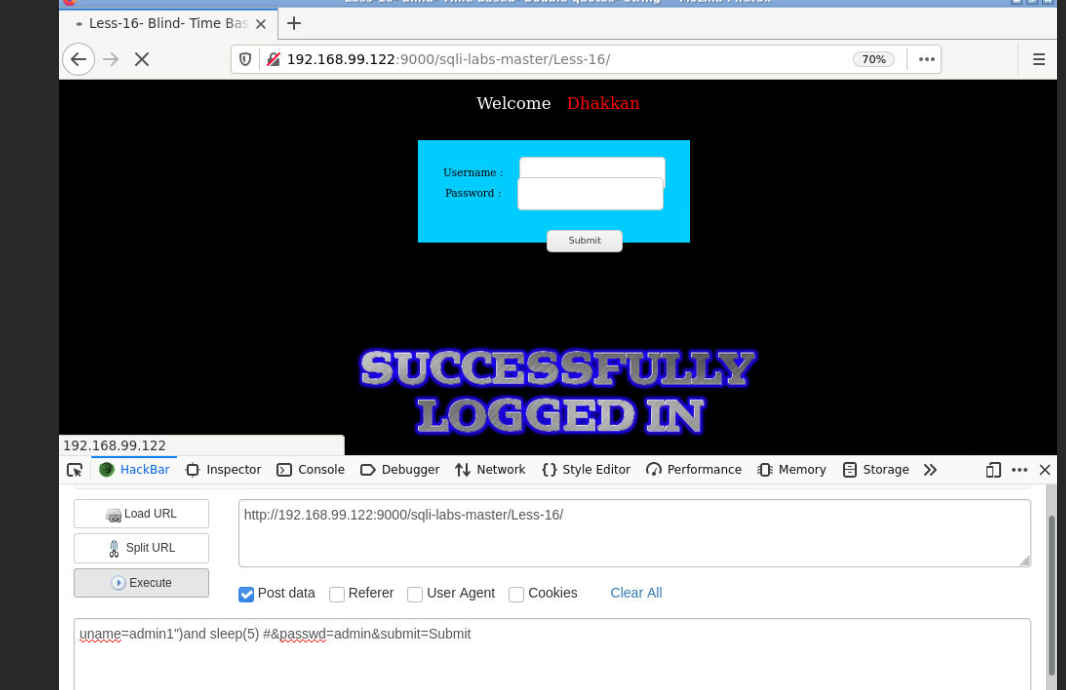Click into the HackBar URL text area
This screenshot has width=1066, height=690.
point(634,533)
